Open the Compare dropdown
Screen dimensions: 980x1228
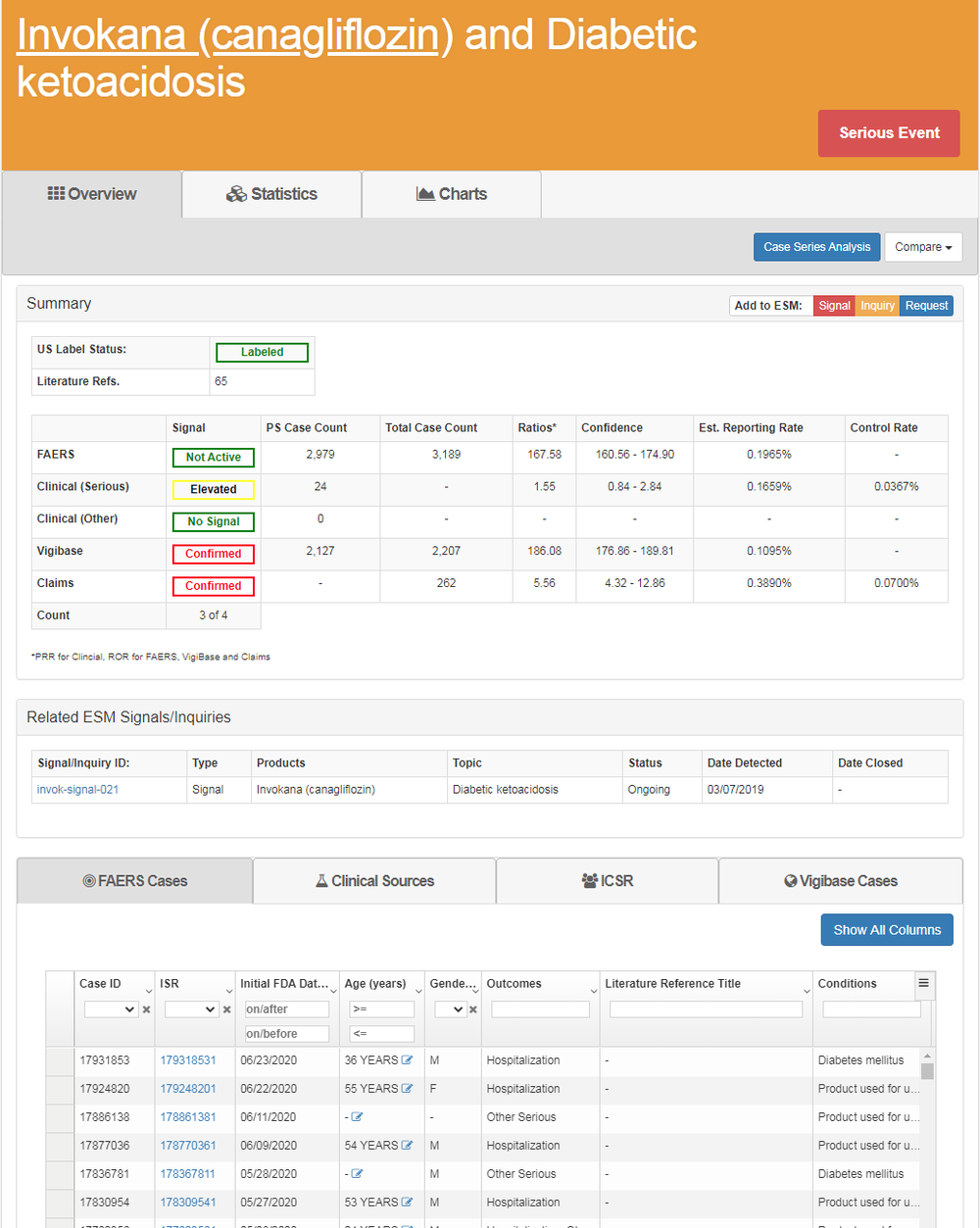click(x=923, y=247)
